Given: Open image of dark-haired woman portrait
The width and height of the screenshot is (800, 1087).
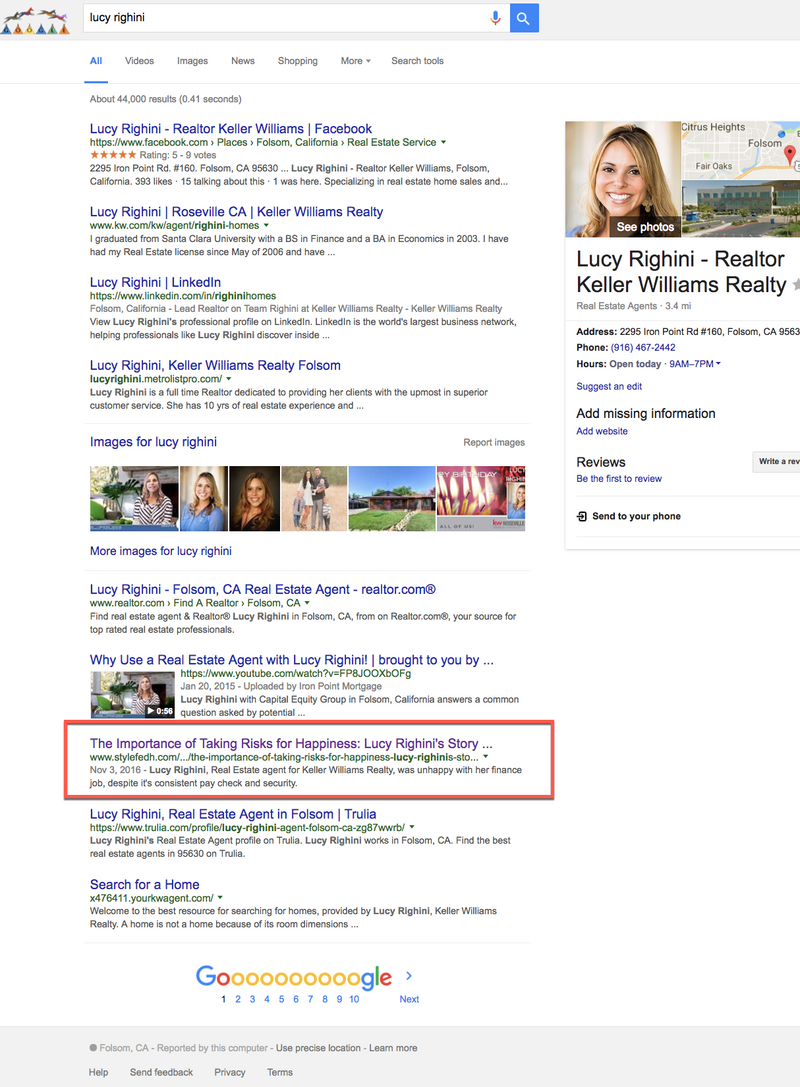Looking at the screenshot, I should 254,498.
